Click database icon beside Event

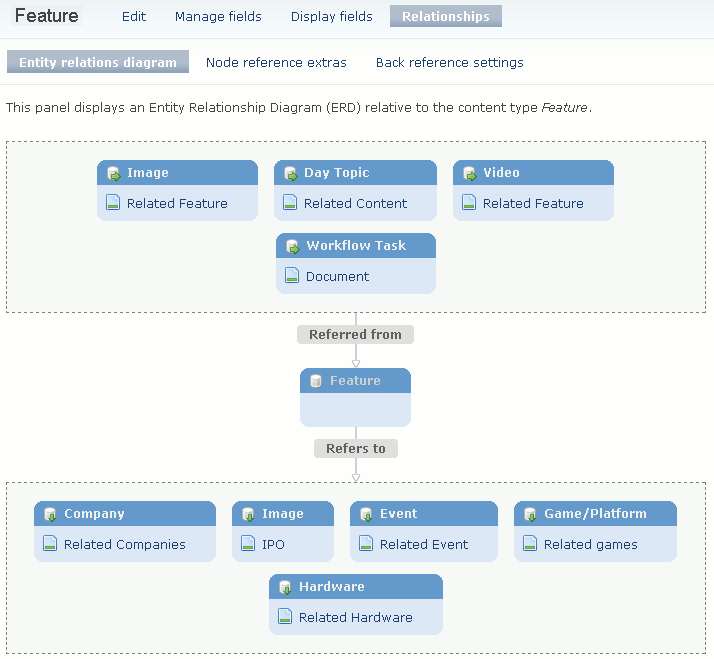coord(366,514)
